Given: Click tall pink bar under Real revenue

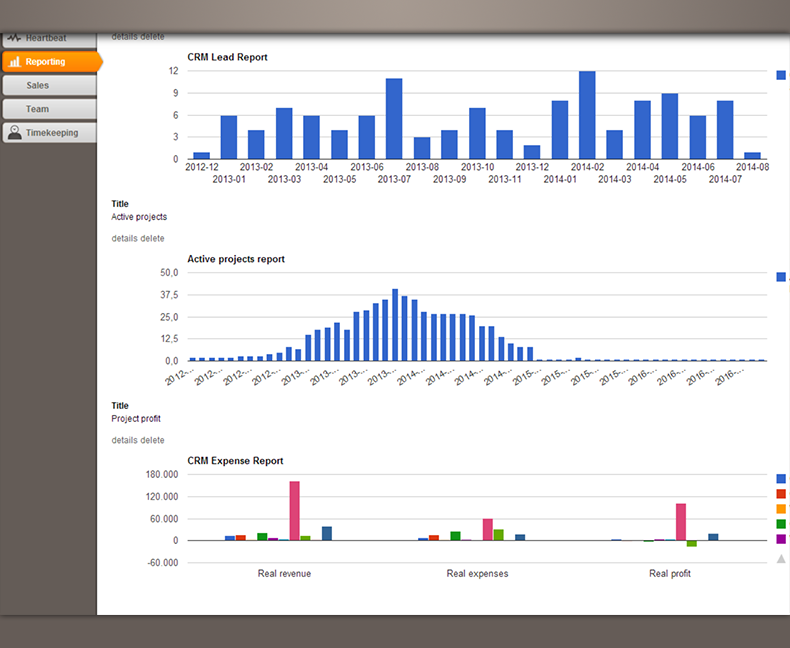Looking at the screenshot, I should 295,510.
